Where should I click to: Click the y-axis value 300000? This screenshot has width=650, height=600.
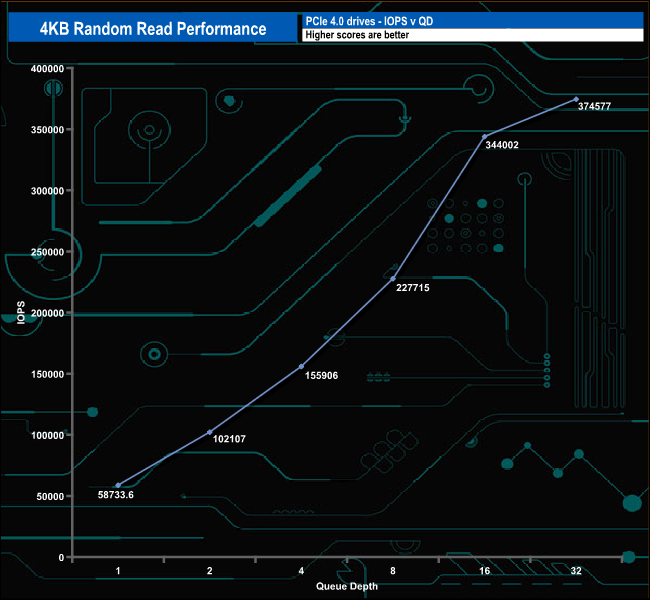(x=47, y=191)
